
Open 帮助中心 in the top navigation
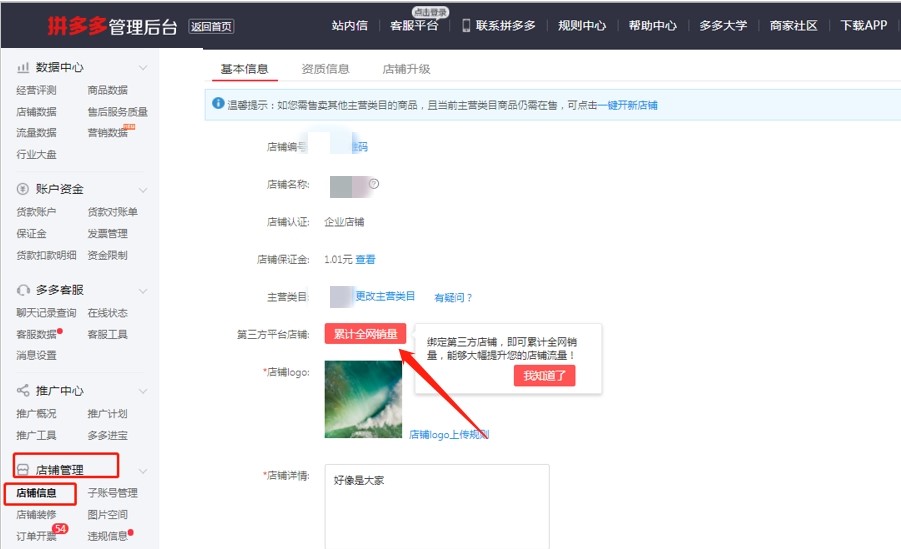click(652, 26)
